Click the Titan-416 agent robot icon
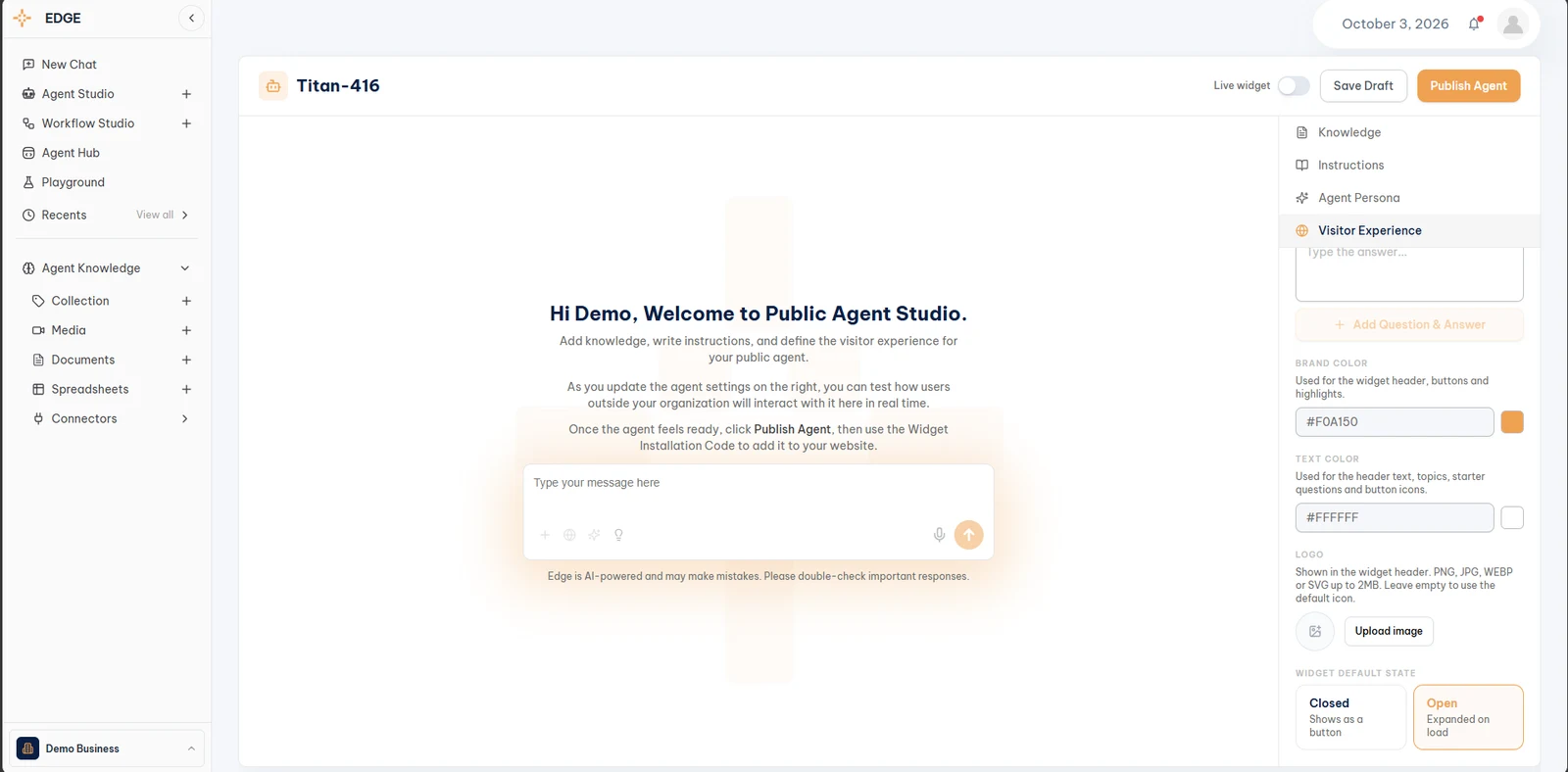Viewport: 1568px width, 772px height. [x=273, y=86]
